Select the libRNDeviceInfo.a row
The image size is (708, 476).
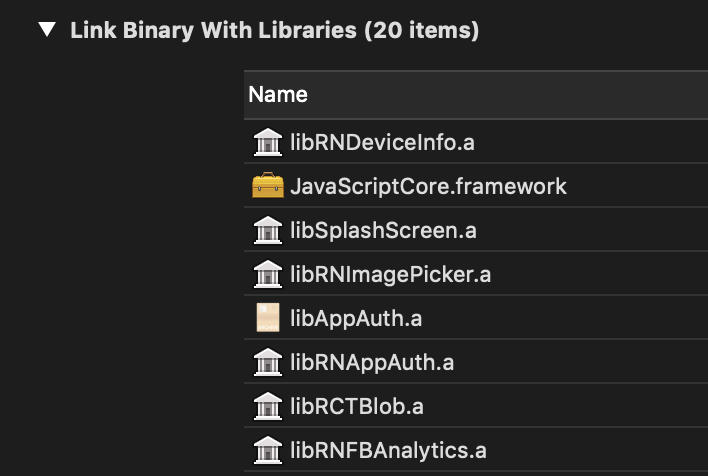tap(476, 142)
